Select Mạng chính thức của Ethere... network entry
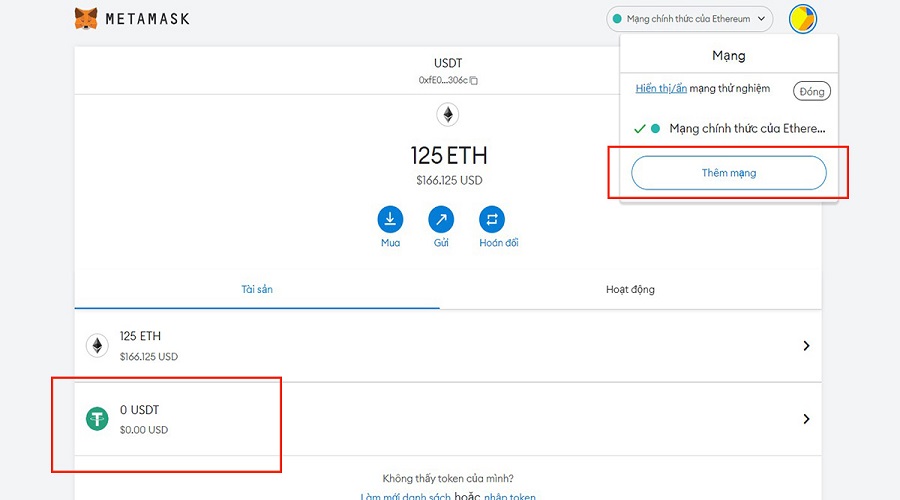Image resolution: width=900 pixels, height=500 pixels. 729,129
